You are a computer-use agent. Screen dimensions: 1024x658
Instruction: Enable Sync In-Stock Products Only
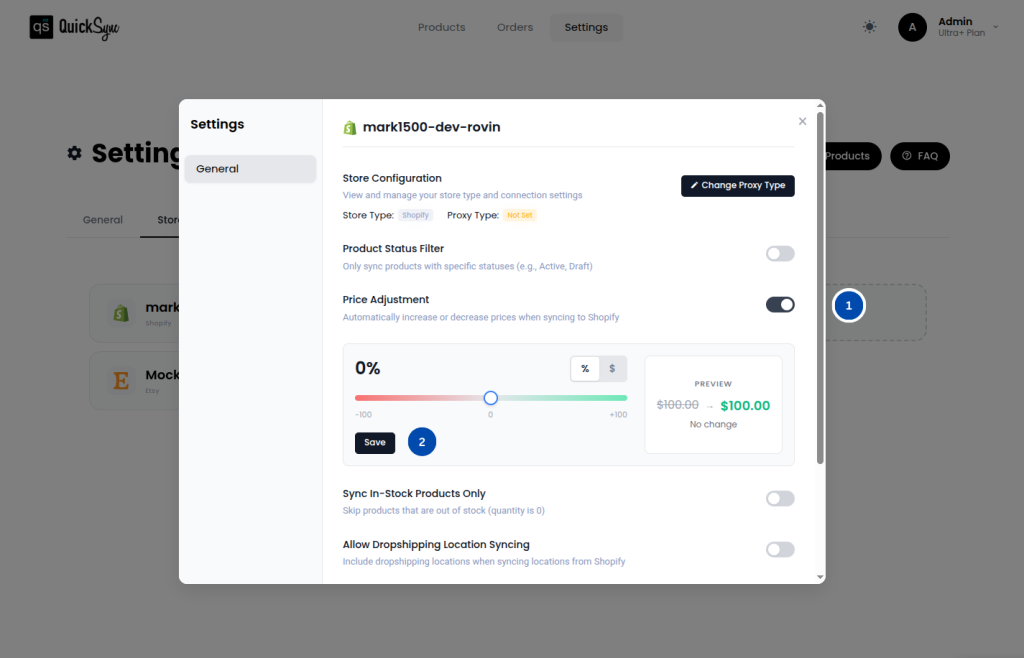pos(780,498)
